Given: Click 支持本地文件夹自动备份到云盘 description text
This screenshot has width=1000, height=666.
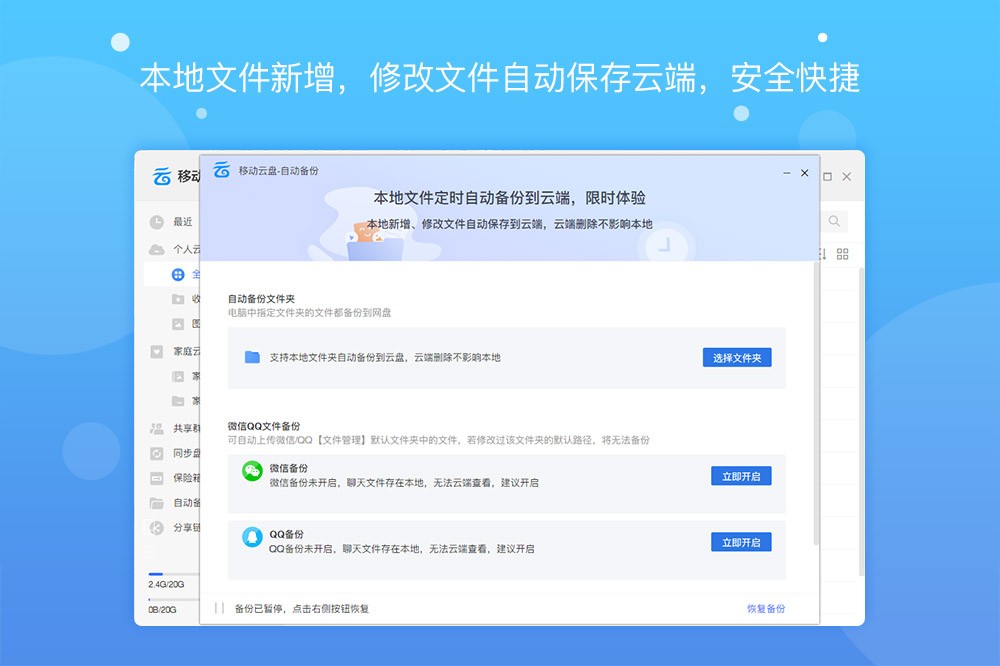Looking at the screenshot, I should [385, 357].
